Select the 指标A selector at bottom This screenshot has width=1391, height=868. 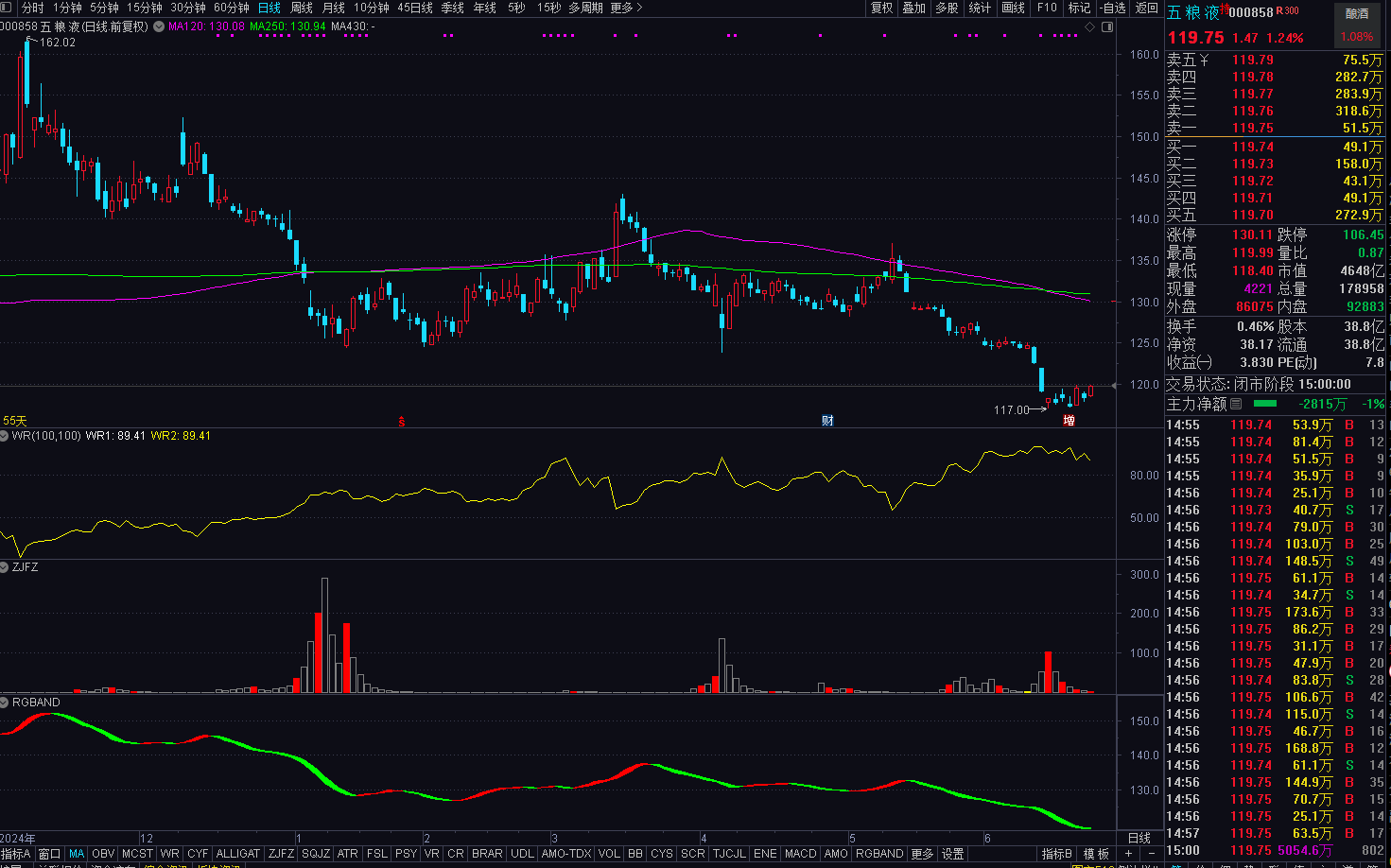pos(15,854)
